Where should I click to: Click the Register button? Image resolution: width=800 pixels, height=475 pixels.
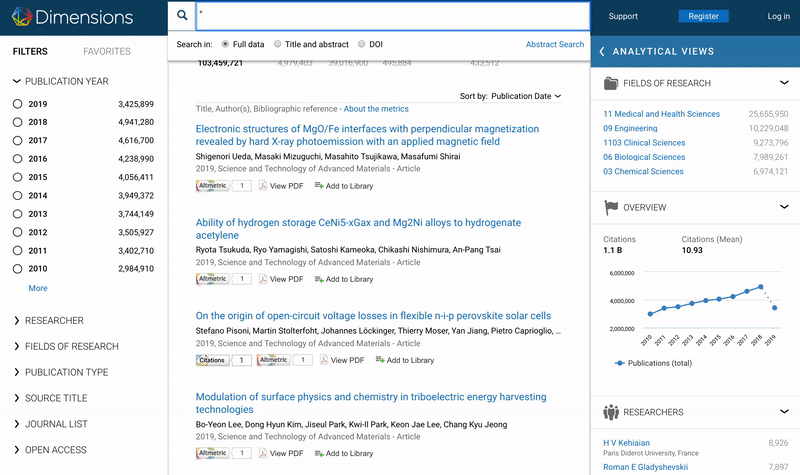coord(703,16)
